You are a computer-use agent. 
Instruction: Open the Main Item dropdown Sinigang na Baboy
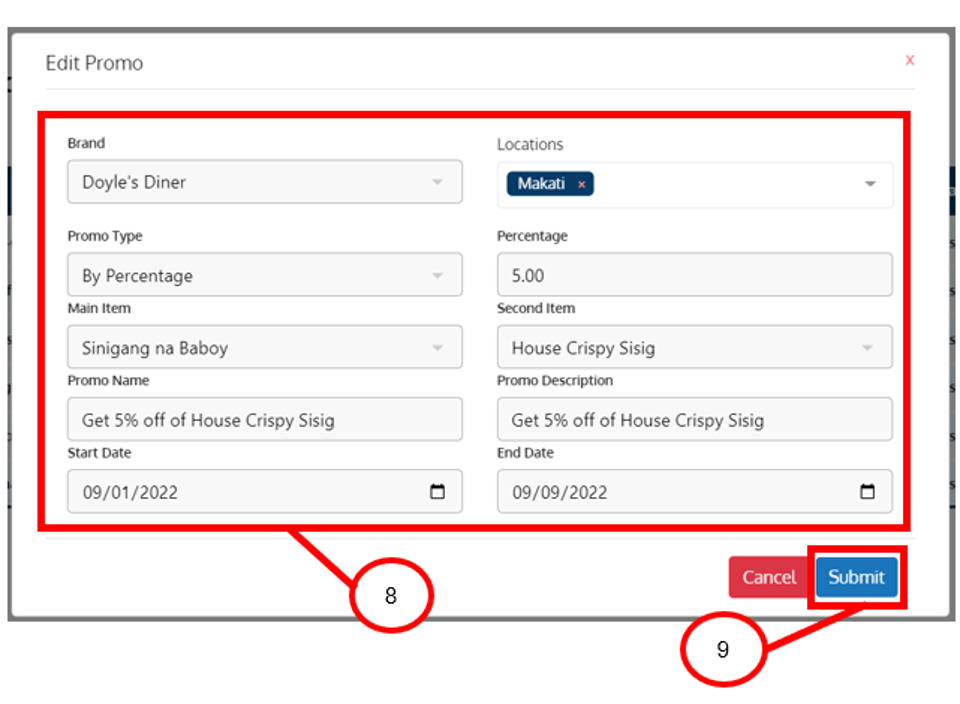tap(264, 347)
